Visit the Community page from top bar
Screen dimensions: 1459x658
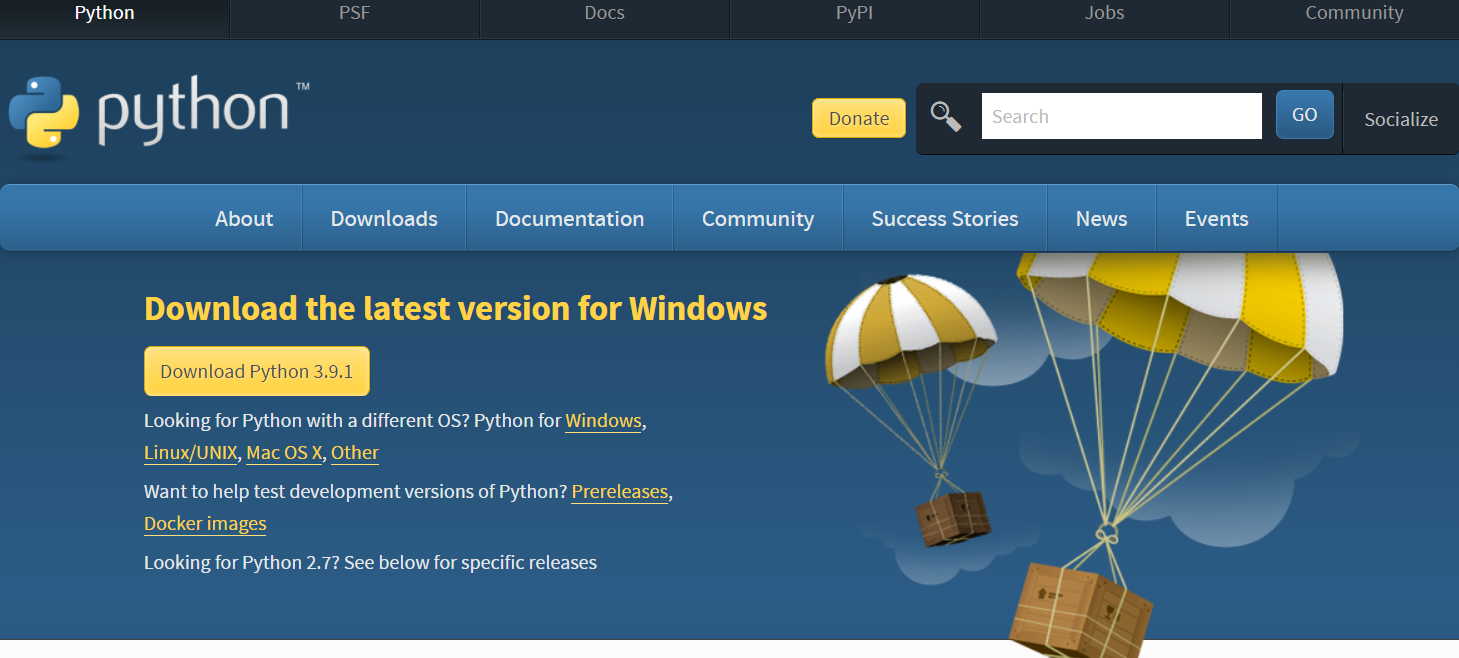1354,13
